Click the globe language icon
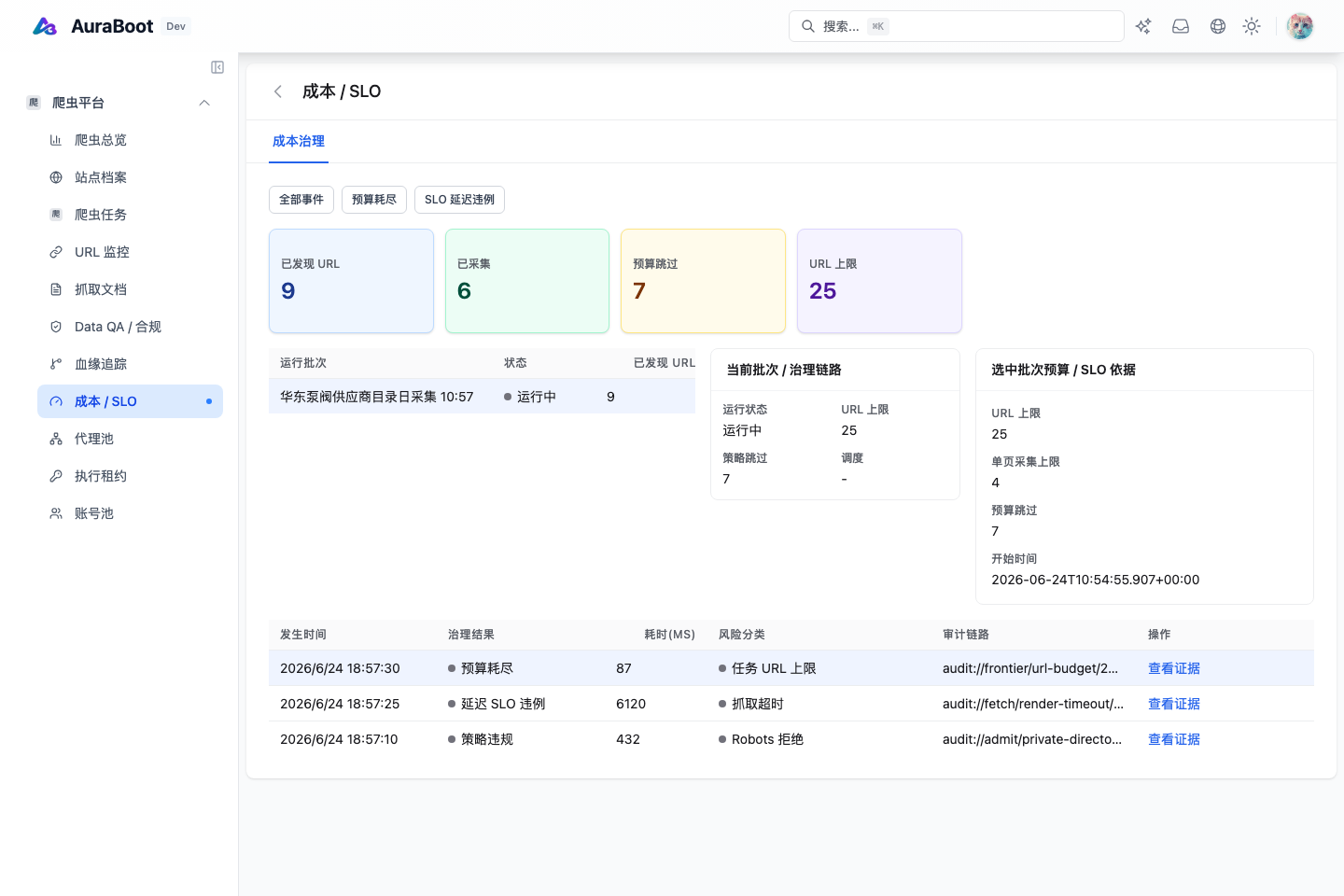The width and height of the screenshot is (1344, 896). tap(1218, 26)
